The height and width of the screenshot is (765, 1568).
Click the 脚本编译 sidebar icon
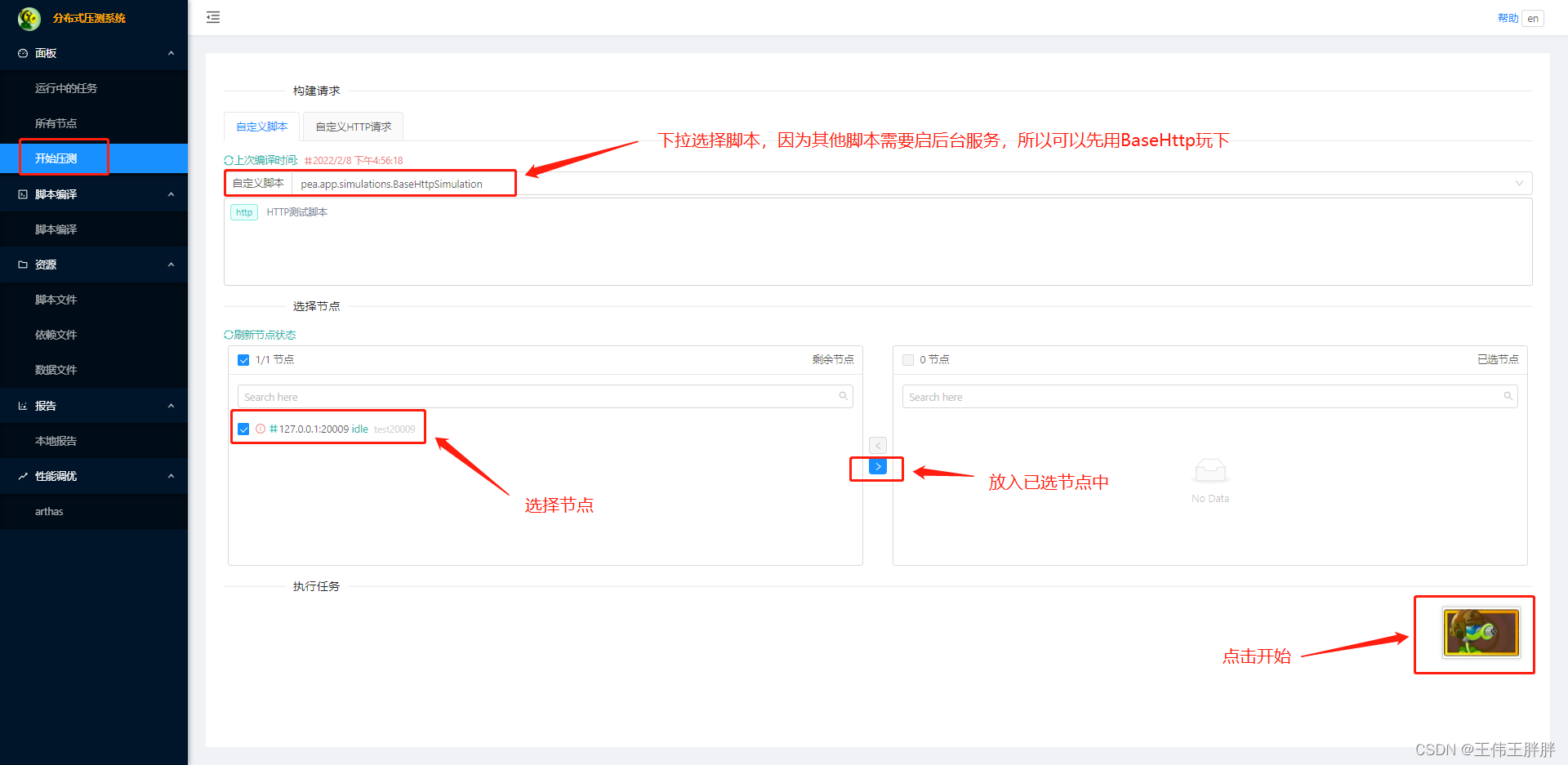coord(22,193)
